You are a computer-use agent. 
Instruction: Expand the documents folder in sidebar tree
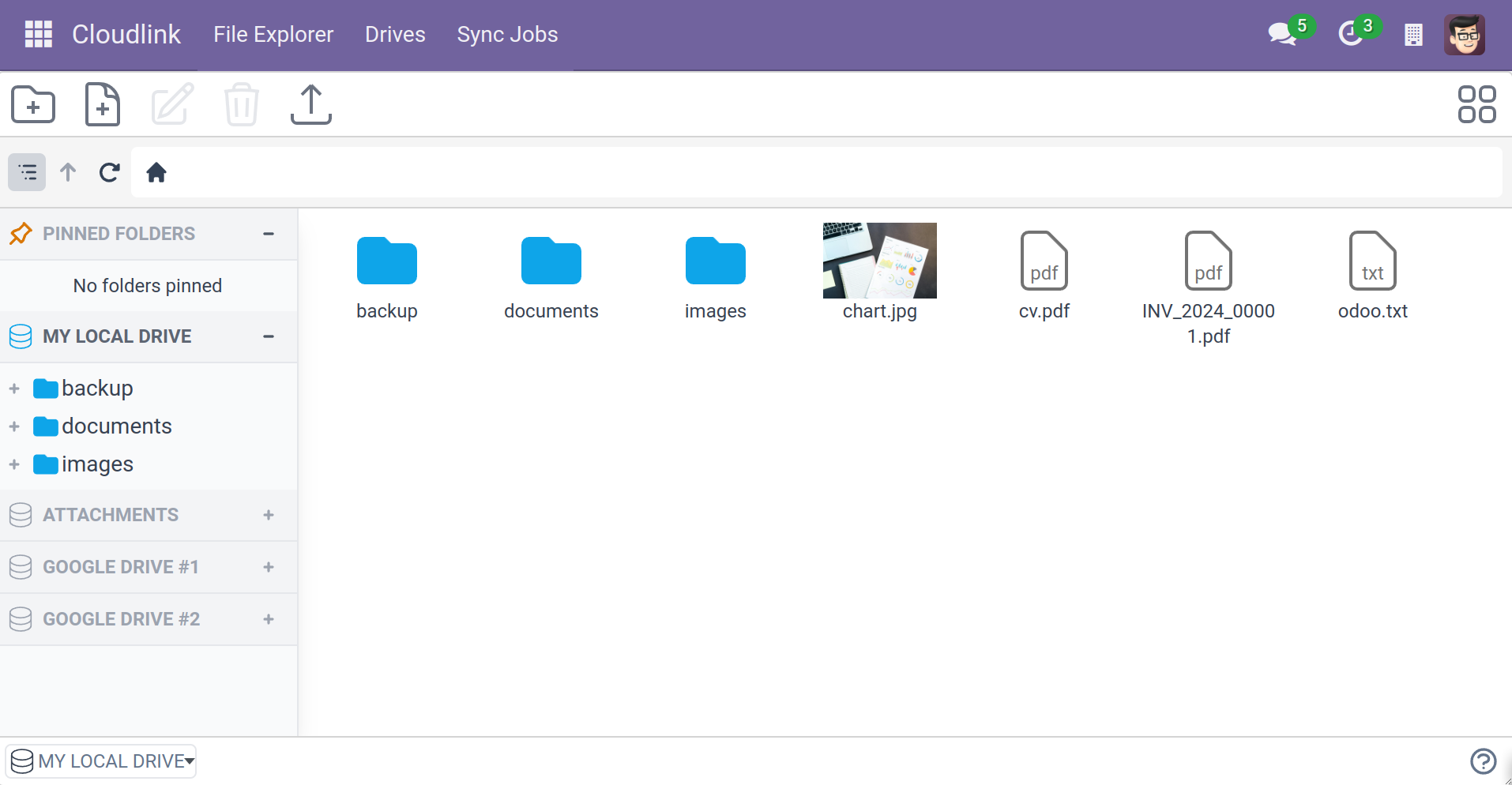[14, 426]
